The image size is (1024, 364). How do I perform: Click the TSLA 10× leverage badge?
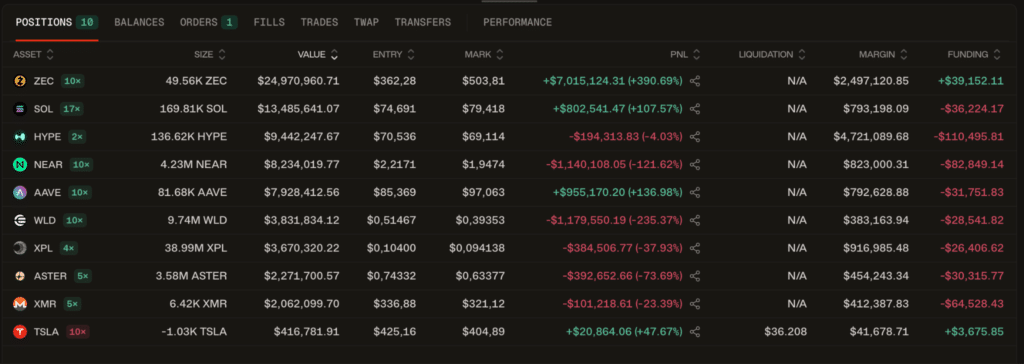(78, 332)
